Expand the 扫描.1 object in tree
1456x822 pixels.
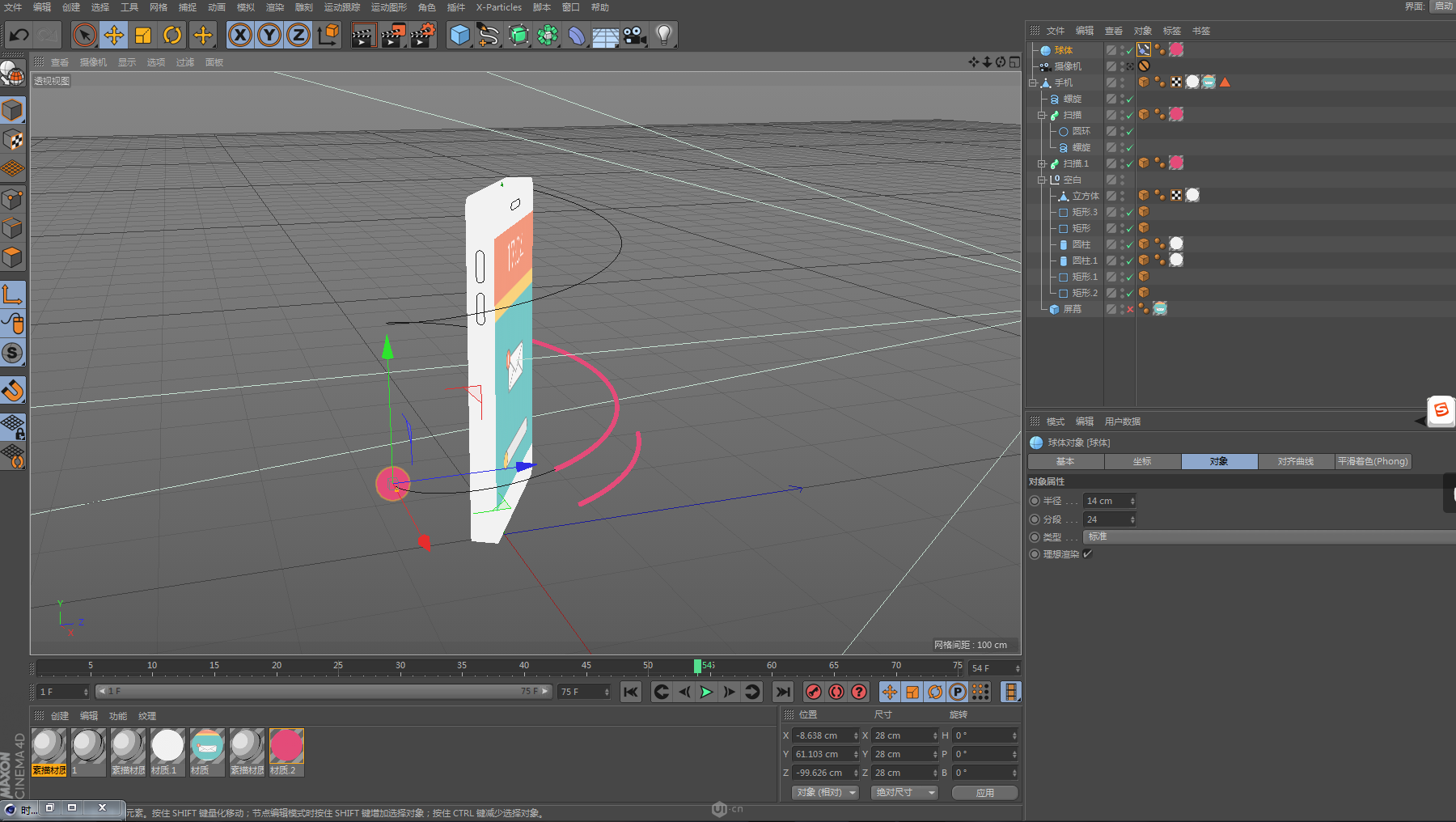(x=1042, y=163)
